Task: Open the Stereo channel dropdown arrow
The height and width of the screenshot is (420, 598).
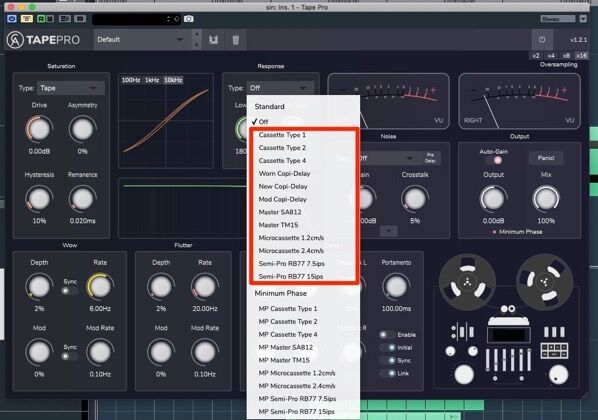Action: pyautogui.click(x=583, y=19)
